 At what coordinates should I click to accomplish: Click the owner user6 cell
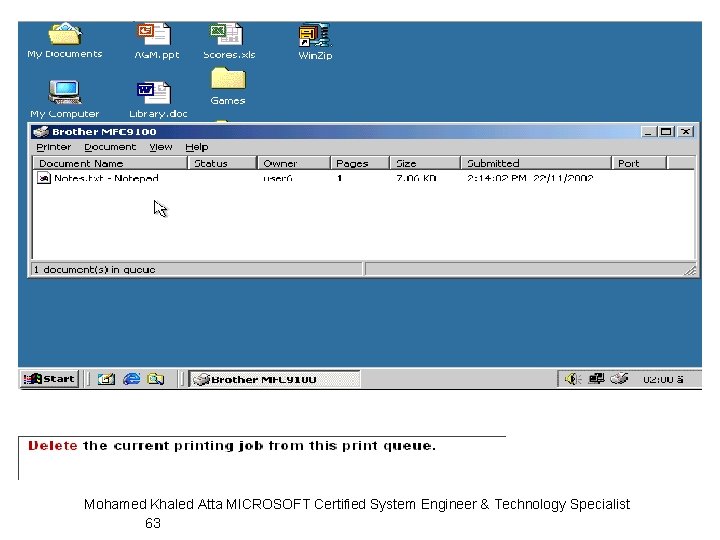278,178
